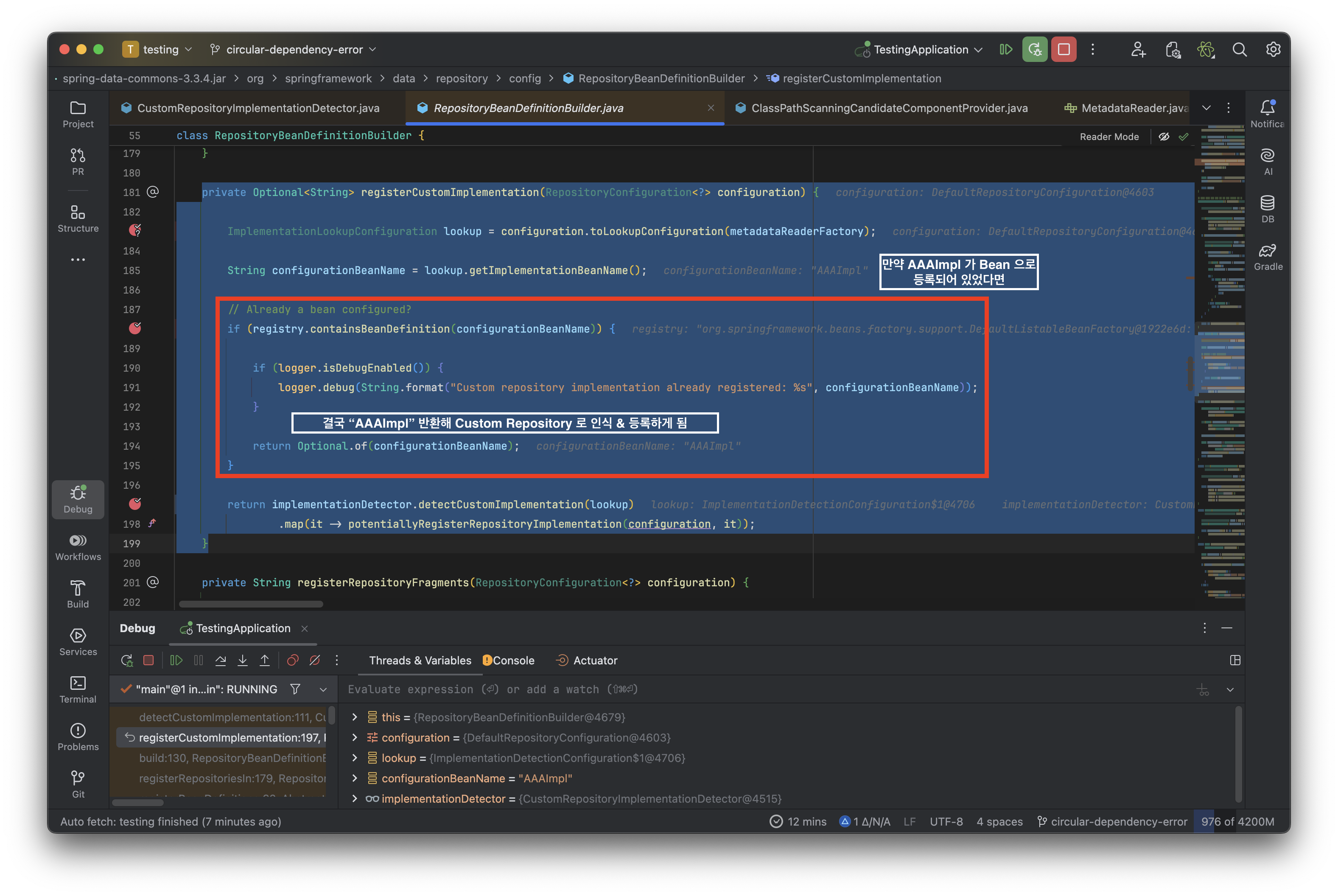Click Search Everywhere magnifier icon
The image size is (1338, 896).
tap(1239, 50)
